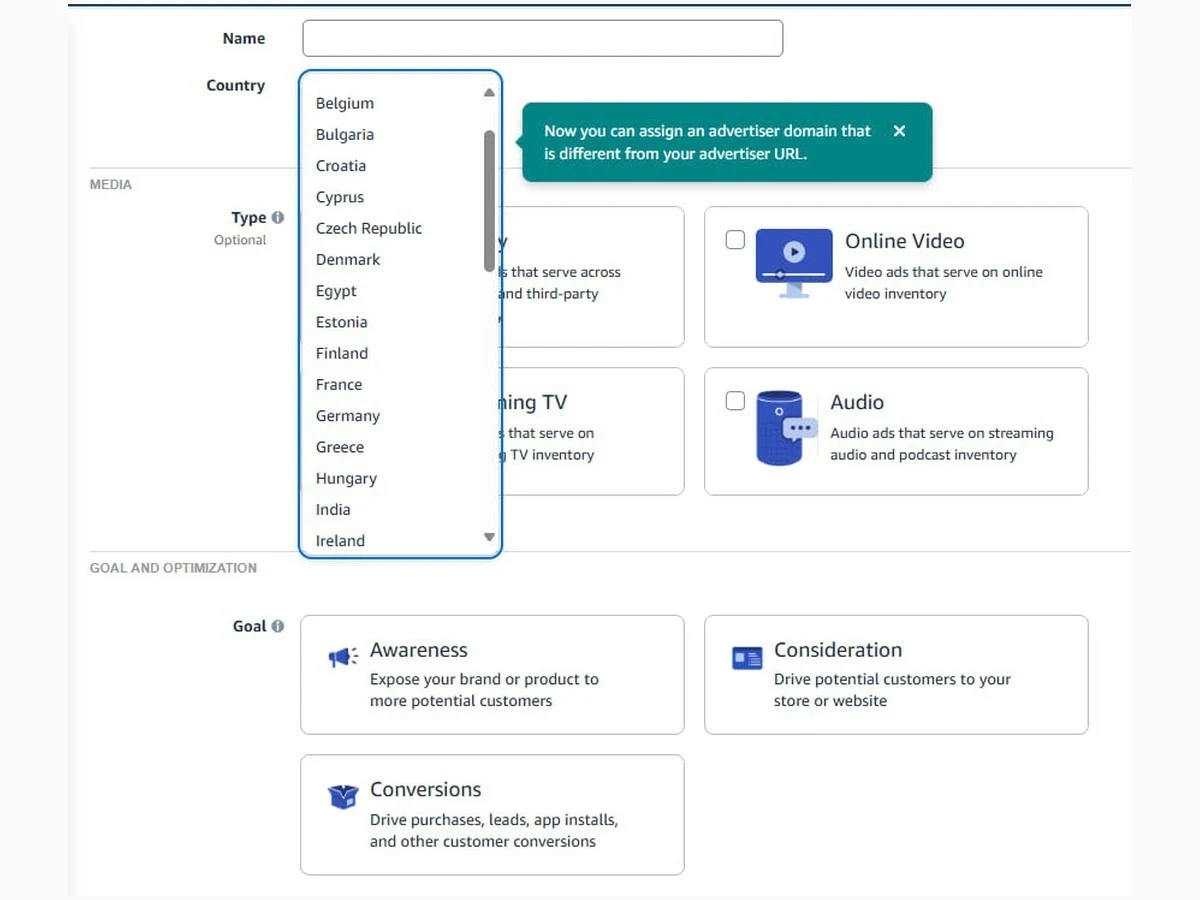The height and width of the screenshot is (900, 1200).
Task: Click the Consideration card icon
Action: point(747,658)
